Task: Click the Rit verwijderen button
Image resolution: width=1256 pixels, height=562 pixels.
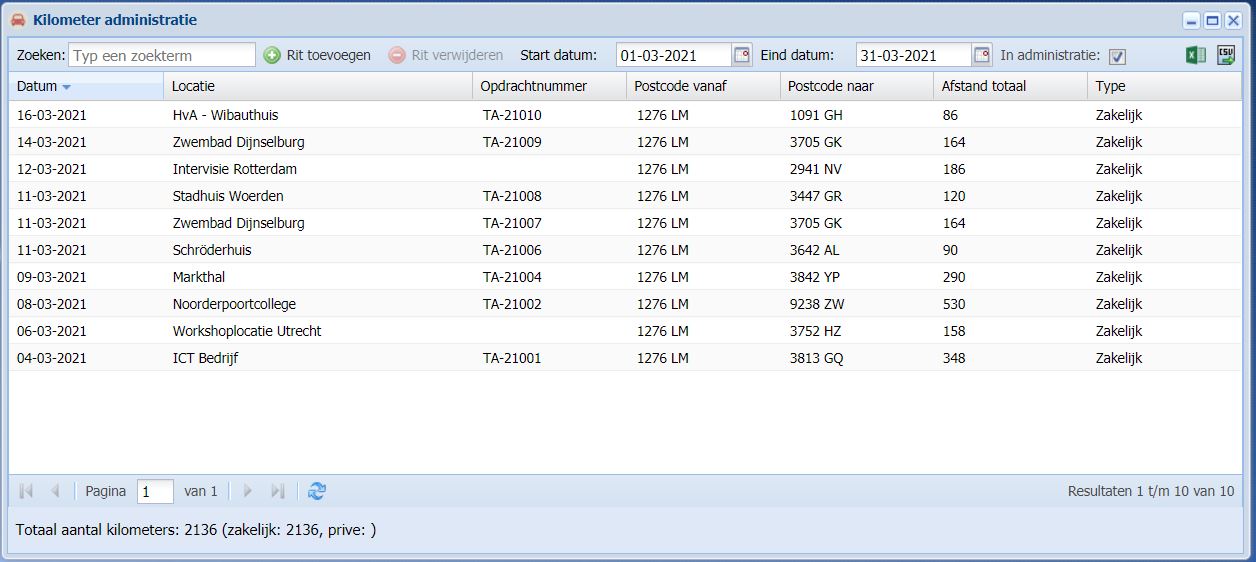Action: [x=446, y=55]
